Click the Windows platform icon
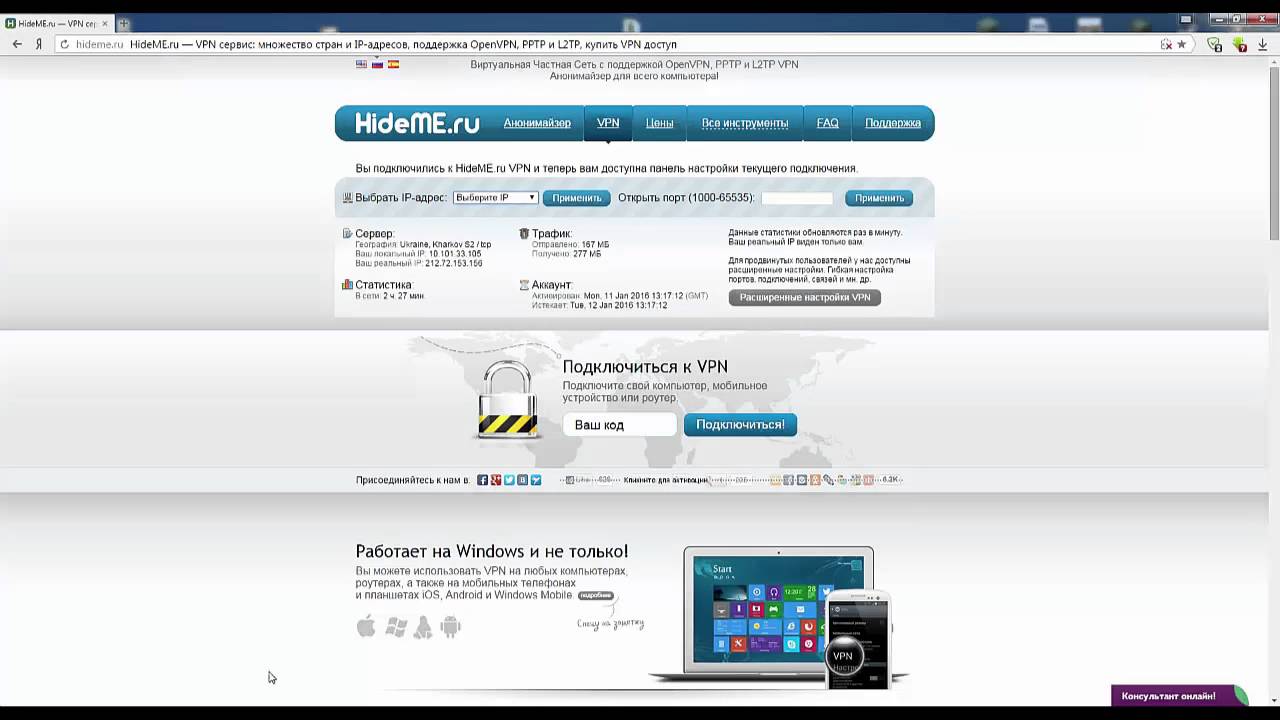The height and width of the screenshot is (720, 1280). coord(396,627)
